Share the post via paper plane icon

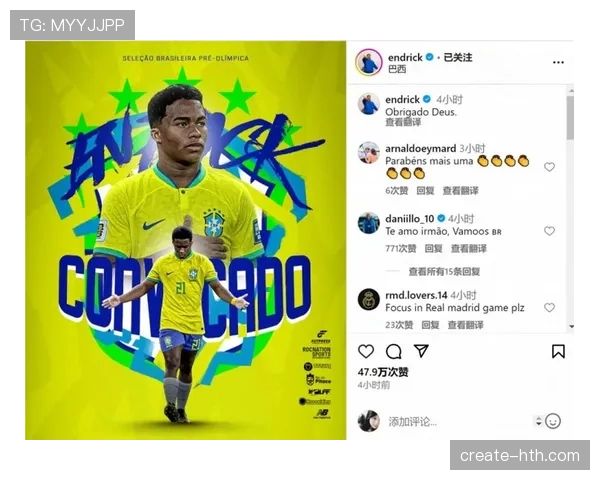tap(421, 351)
